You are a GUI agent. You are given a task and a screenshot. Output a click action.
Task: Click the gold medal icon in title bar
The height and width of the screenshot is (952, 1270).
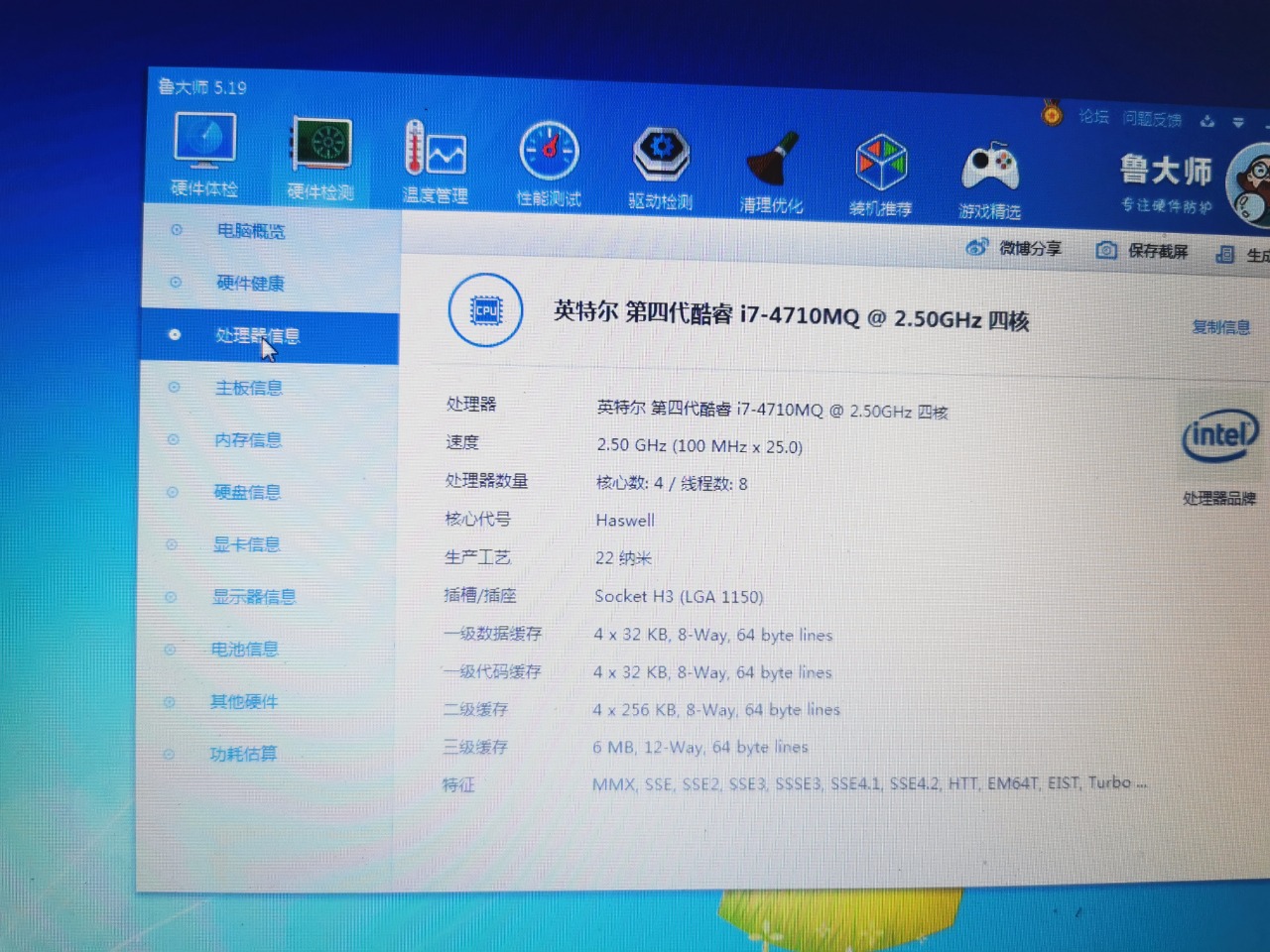pos(1052,113)
